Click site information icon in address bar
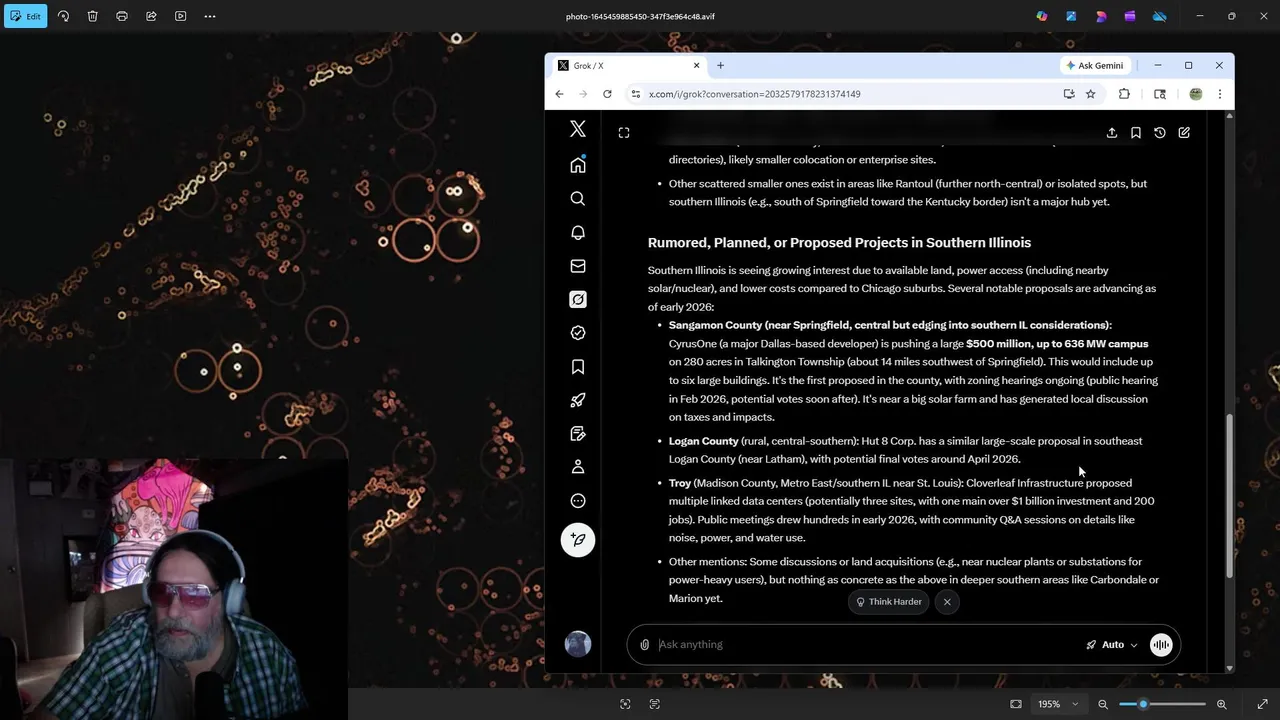This screenshot has width=1280, height=720. (635, 94)
